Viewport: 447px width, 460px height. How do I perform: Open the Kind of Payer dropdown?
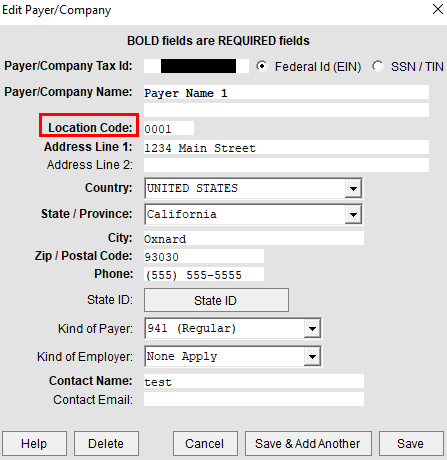(x=312, y=328)
